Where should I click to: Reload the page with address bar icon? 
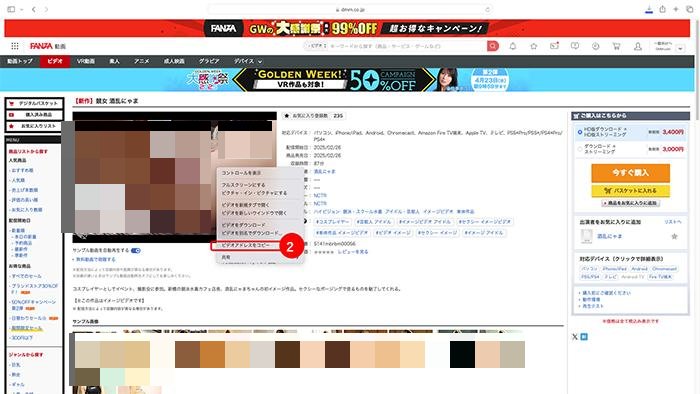pyautogui.click(x=487, y=9)
